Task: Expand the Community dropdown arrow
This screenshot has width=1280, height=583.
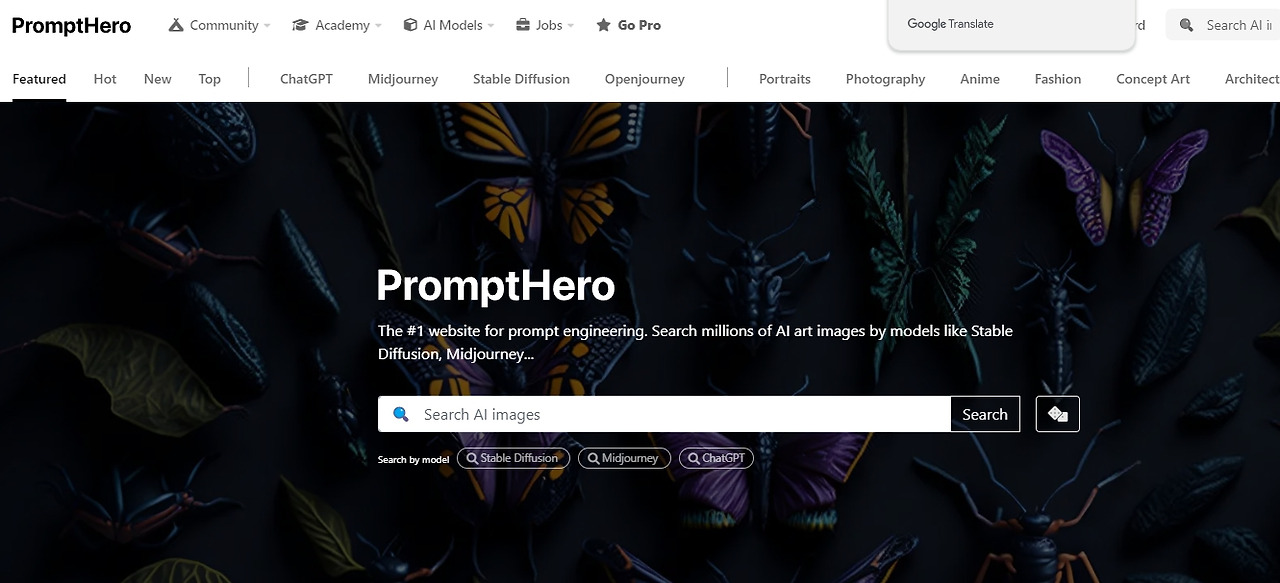Action: pos(267,26)
